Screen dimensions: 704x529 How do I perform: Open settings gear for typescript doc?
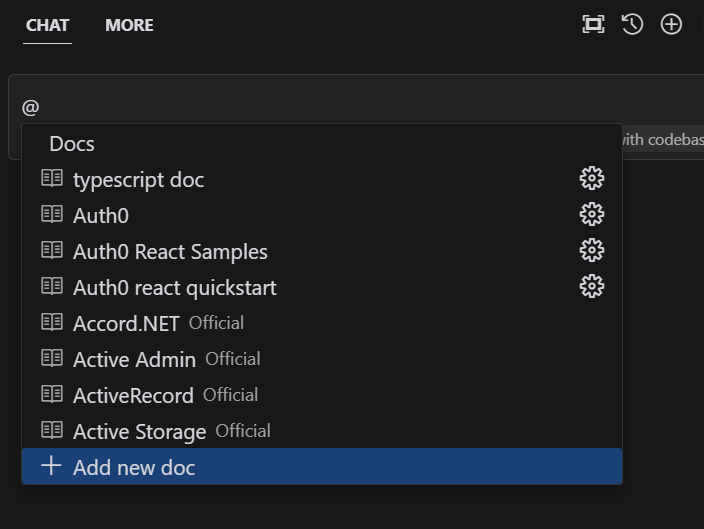[x=592, y=178]
